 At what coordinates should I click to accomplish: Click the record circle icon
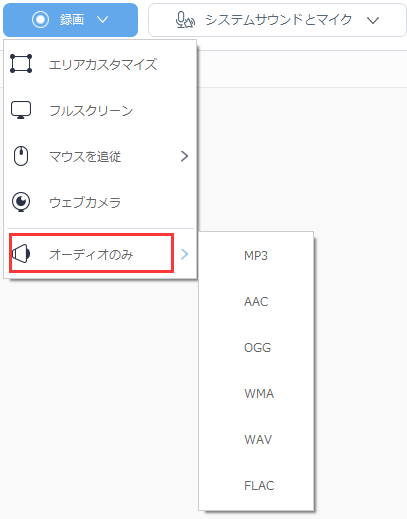tap(40, 20)
